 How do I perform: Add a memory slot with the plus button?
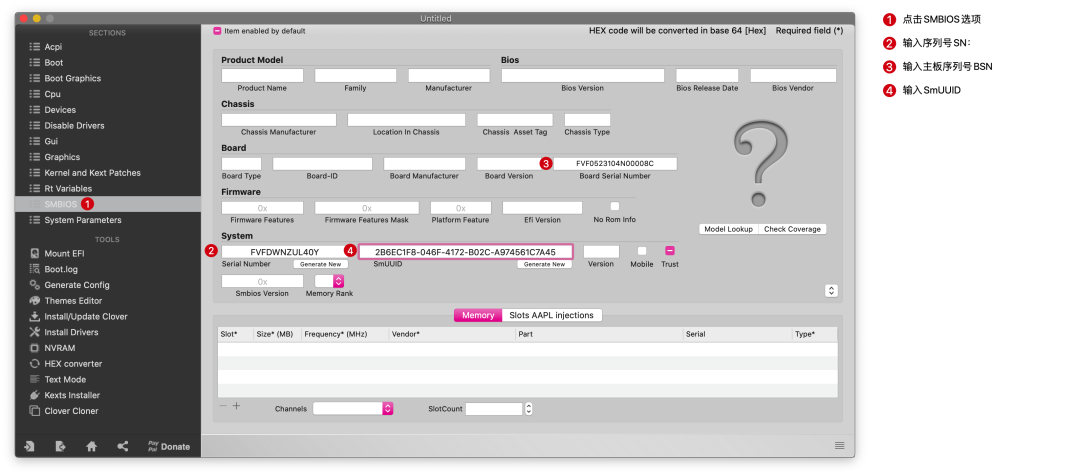click(x=236, y=406)
